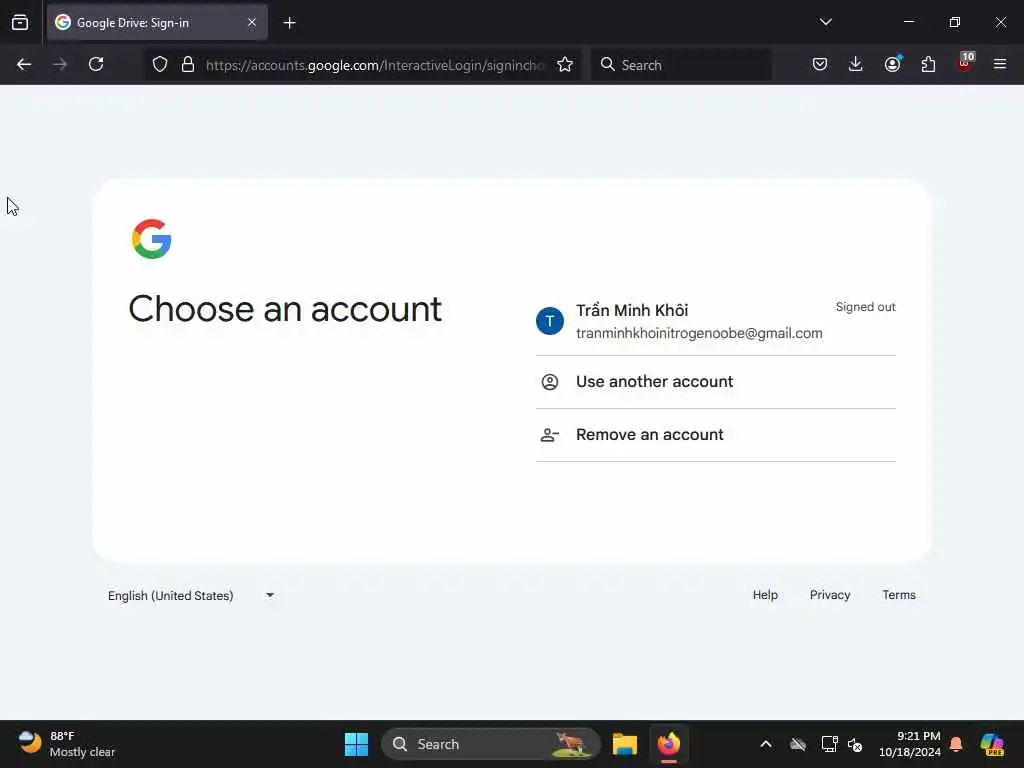Open the Extensions puzzle icon
Screen dimensions: 1024x768
[x=928, y=64]
